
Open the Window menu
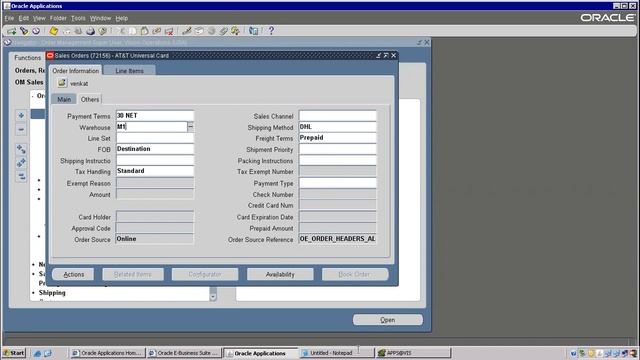(x=100, y=18)
